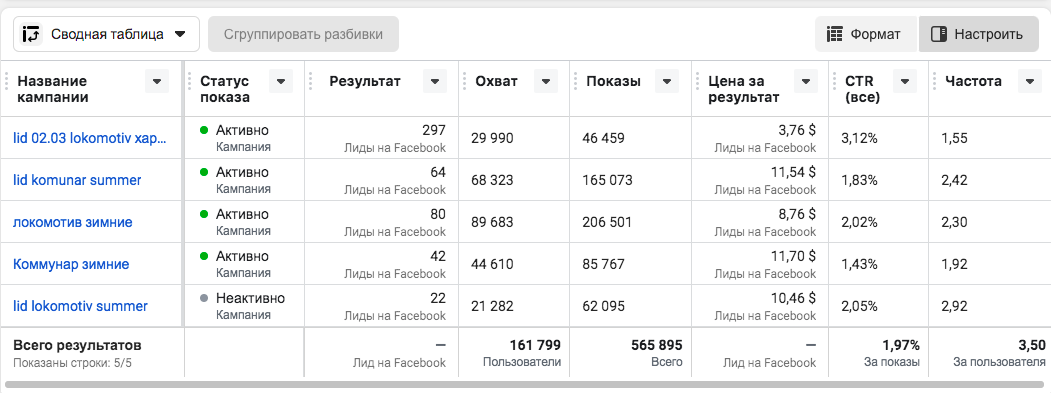Expand the Результат column options arrow
Image resolution: width=1051 pixels, height=393 pixels.
435,82
